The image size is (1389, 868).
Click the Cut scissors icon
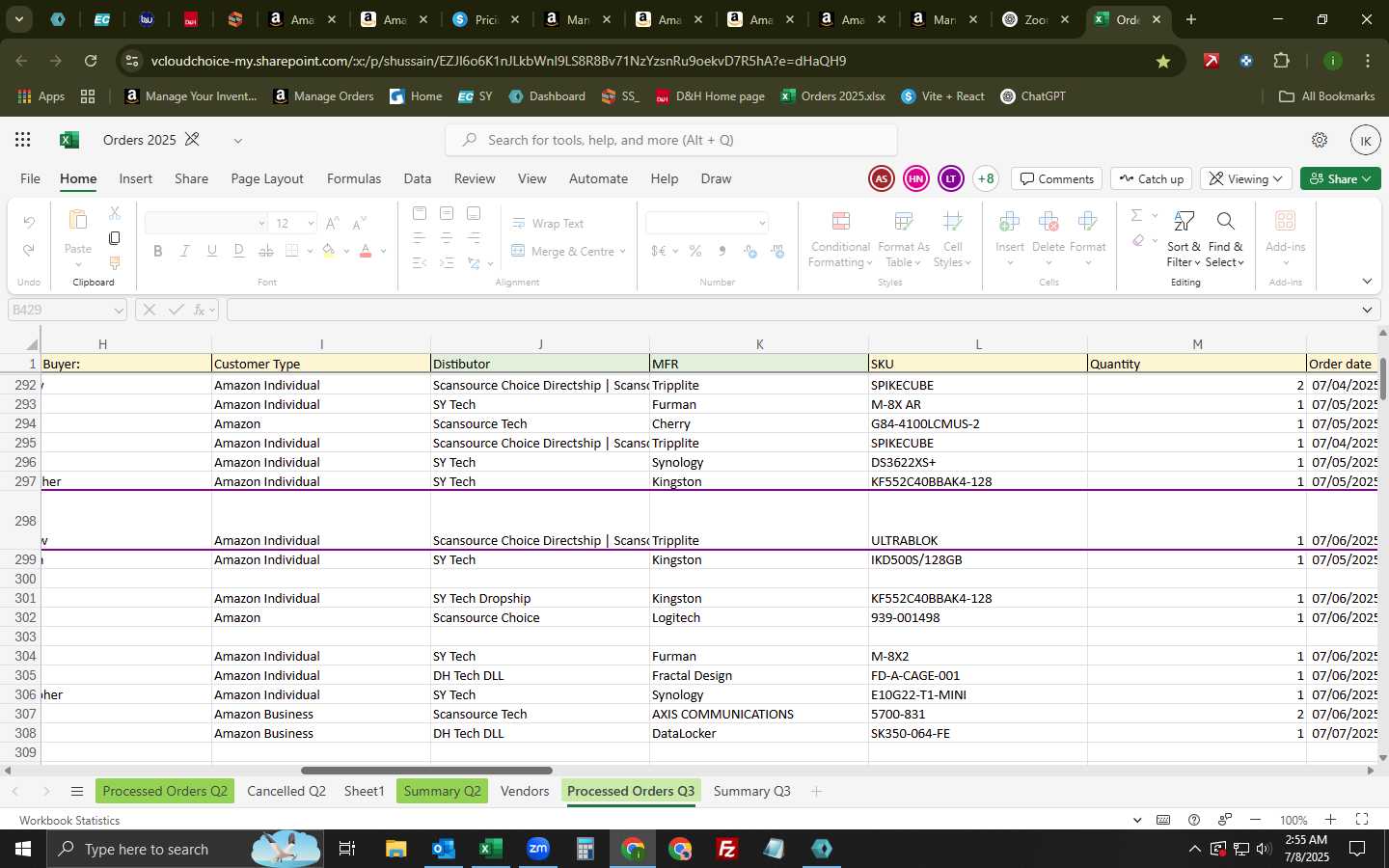(115, 212)
